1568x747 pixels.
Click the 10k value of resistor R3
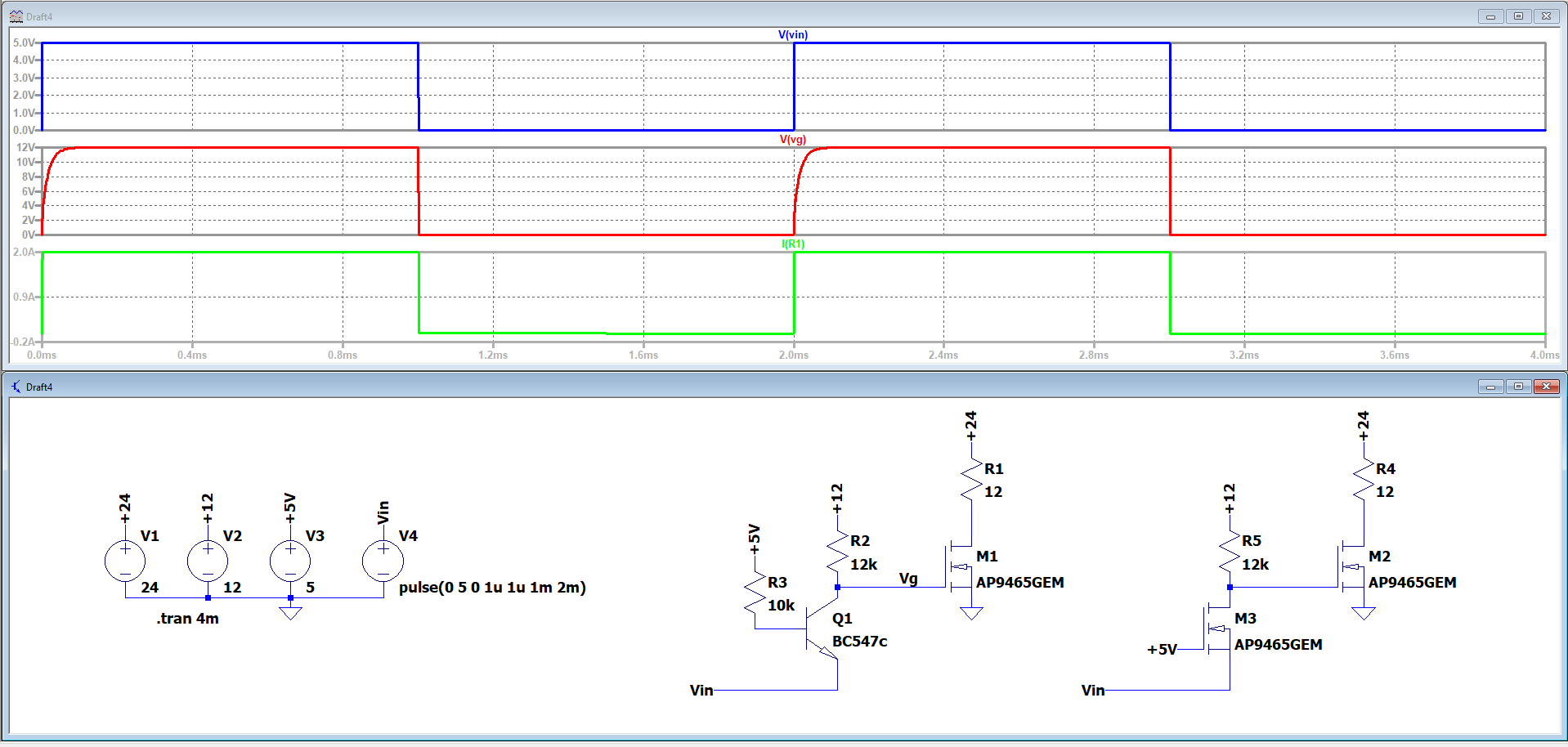pos(782,606)
